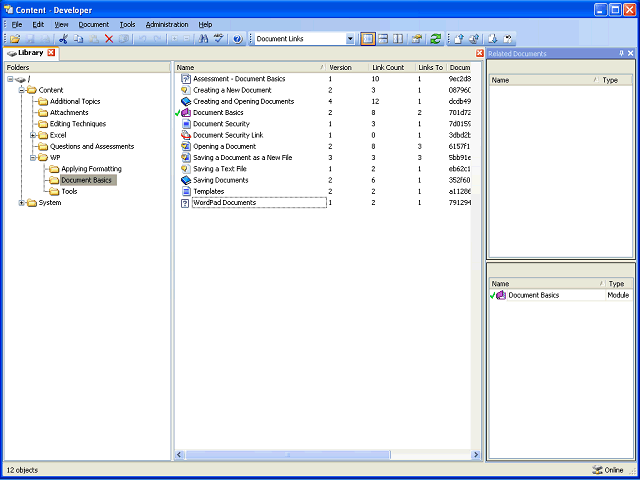Open the Document menu
This screenshot has width=640, height=480.
pos(94,24)
